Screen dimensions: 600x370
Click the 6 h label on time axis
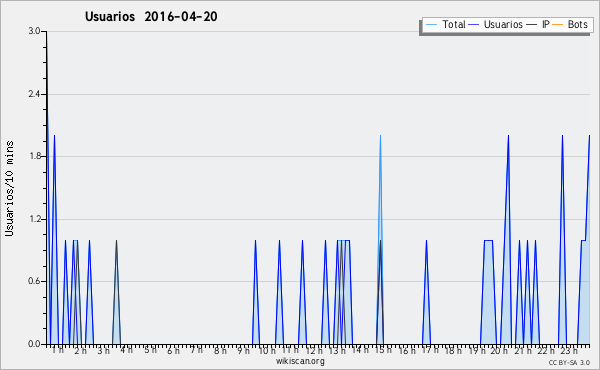[x=173, y=350]
